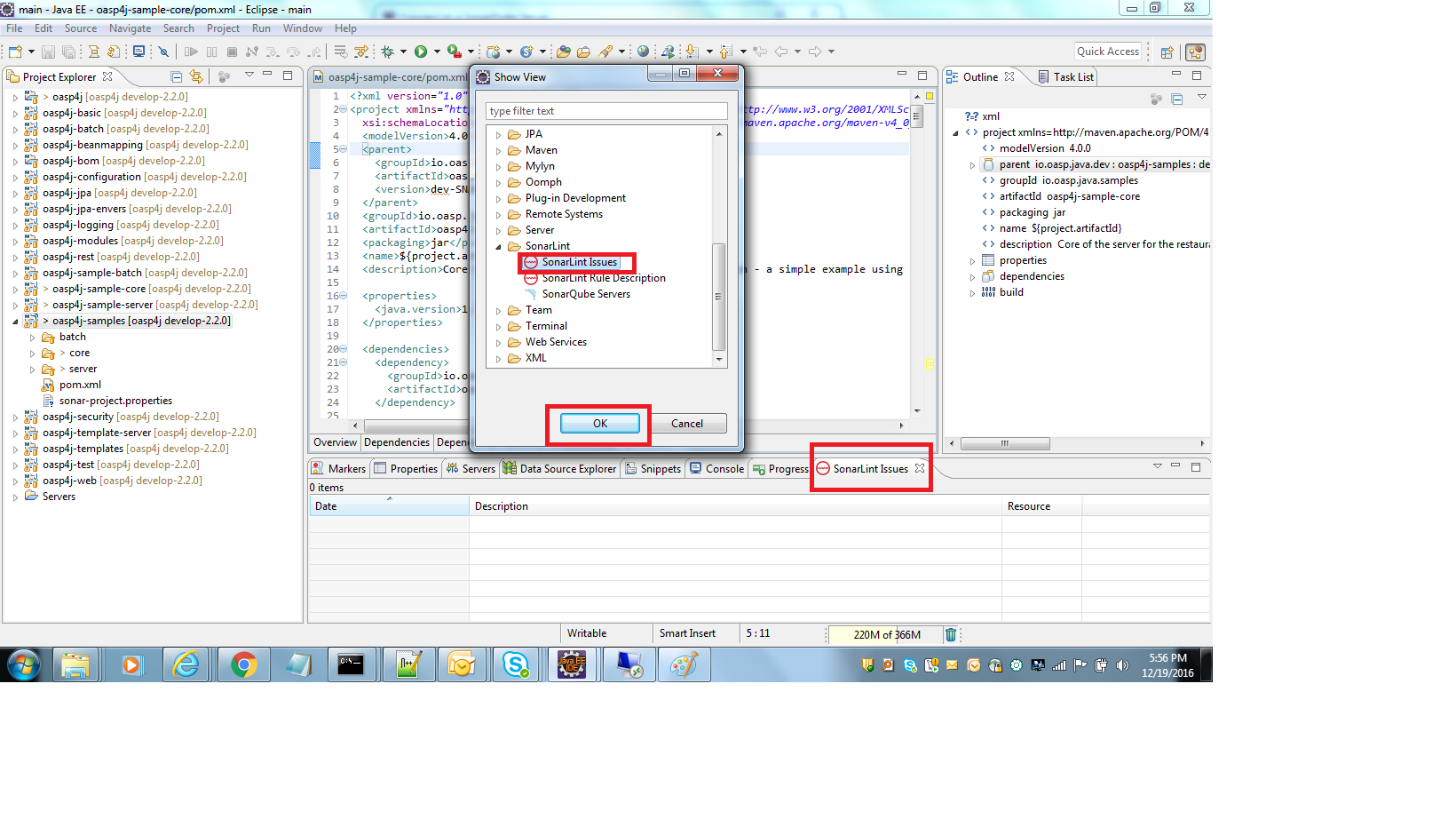
Task: Open the Navigate menu
Action: click(x=130, y=28)
